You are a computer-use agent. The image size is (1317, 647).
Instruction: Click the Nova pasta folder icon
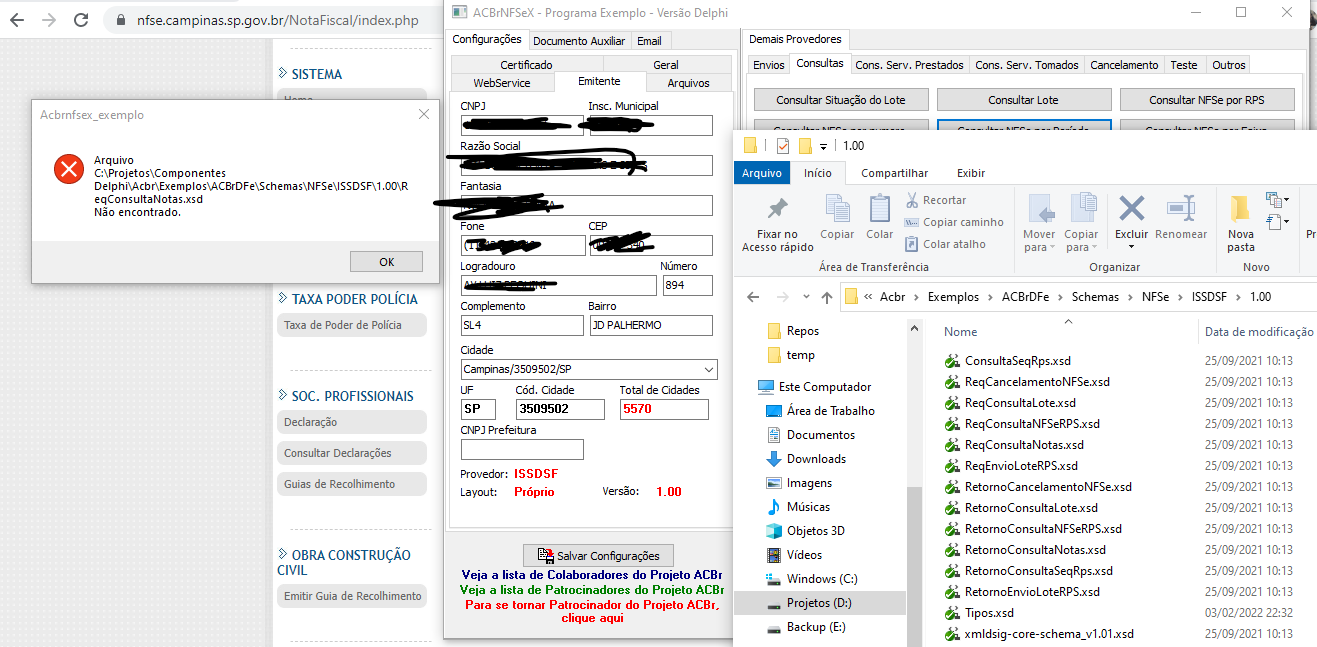[x=1241, y=208]
